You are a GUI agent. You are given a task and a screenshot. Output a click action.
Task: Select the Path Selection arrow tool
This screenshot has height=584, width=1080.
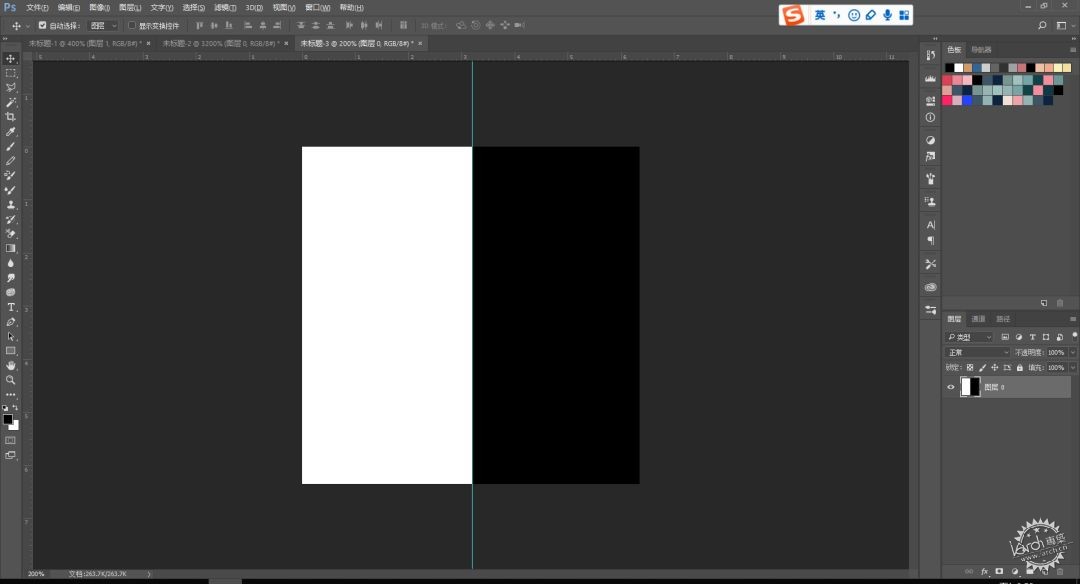[10, 336]
